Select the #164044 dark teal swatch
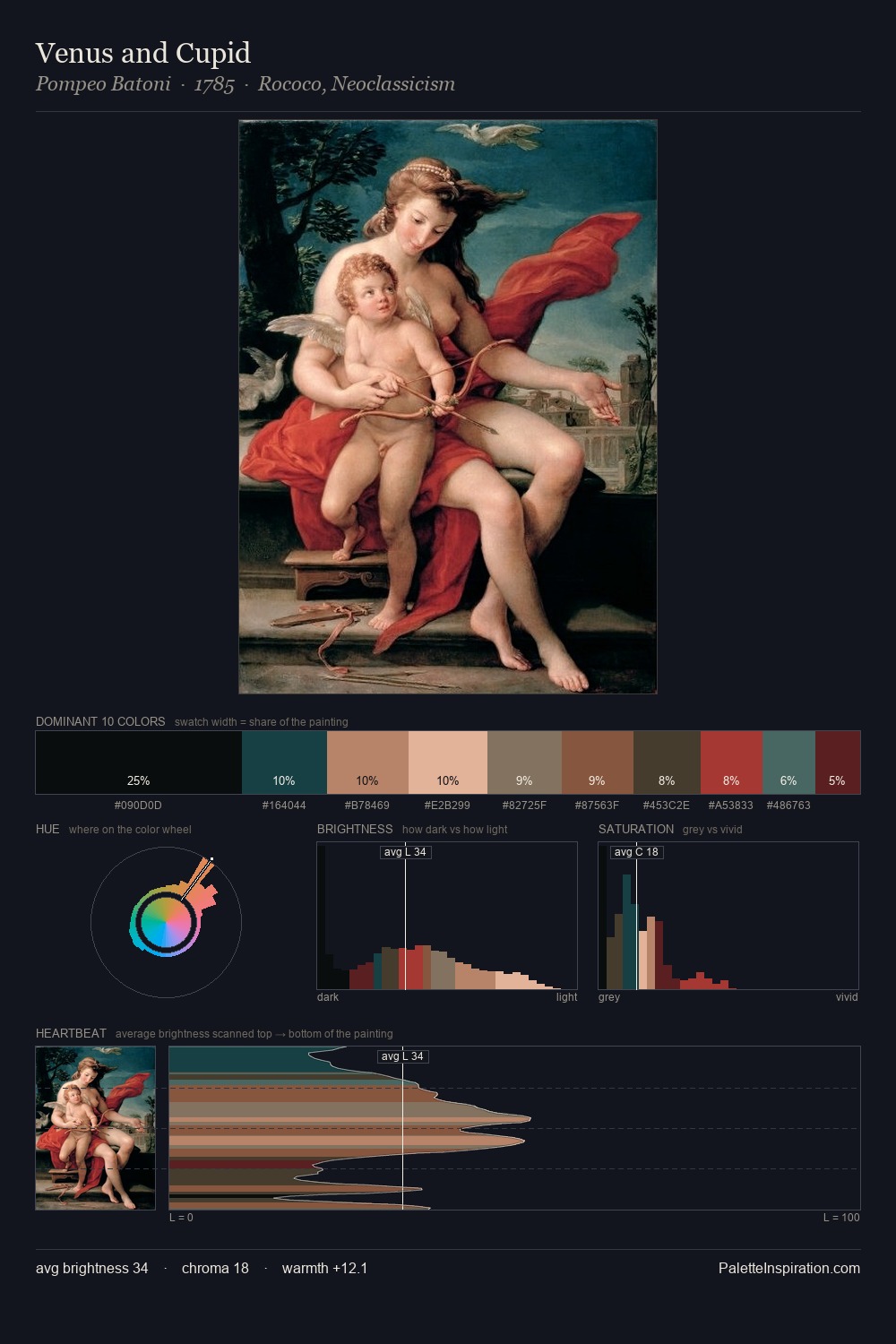This screenshot has height=1344, width=896. [x=284, y=762]
